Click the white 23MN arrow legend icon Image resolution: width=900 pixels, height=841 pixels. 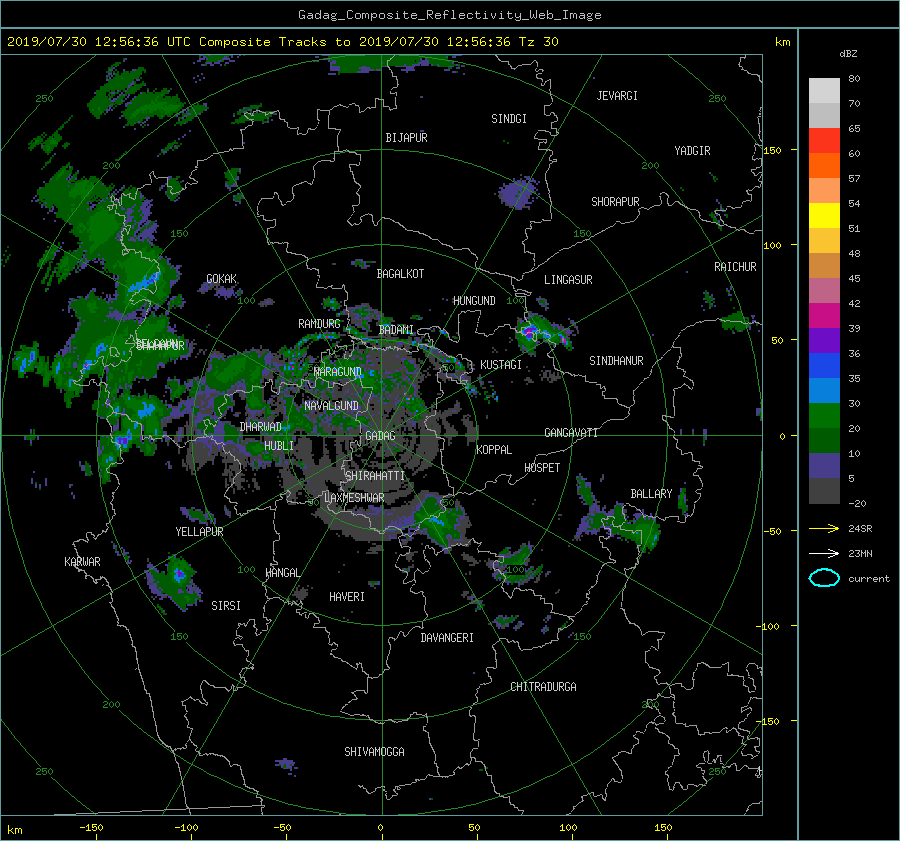tap(824, 553)
